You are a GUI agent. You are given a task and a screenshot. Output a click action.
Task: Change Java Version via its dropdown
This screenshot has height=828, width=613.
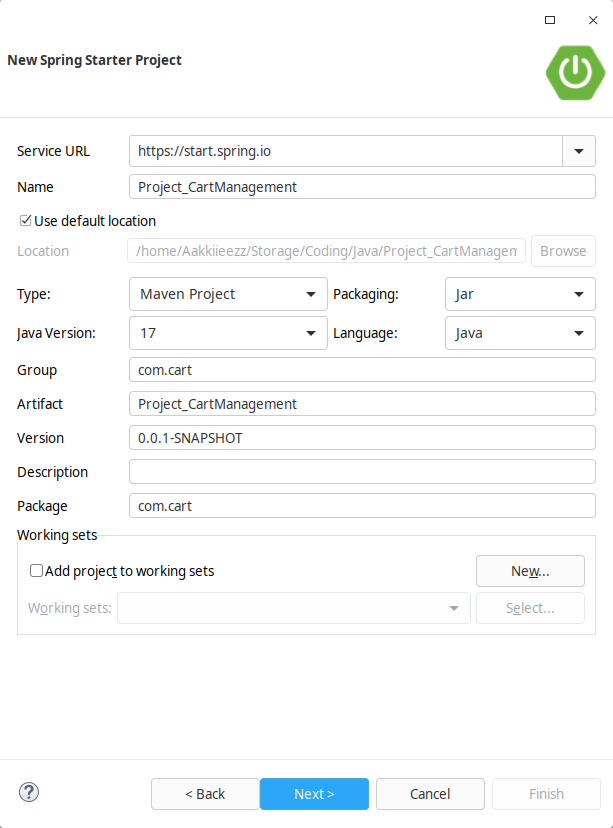coord(310,333)
